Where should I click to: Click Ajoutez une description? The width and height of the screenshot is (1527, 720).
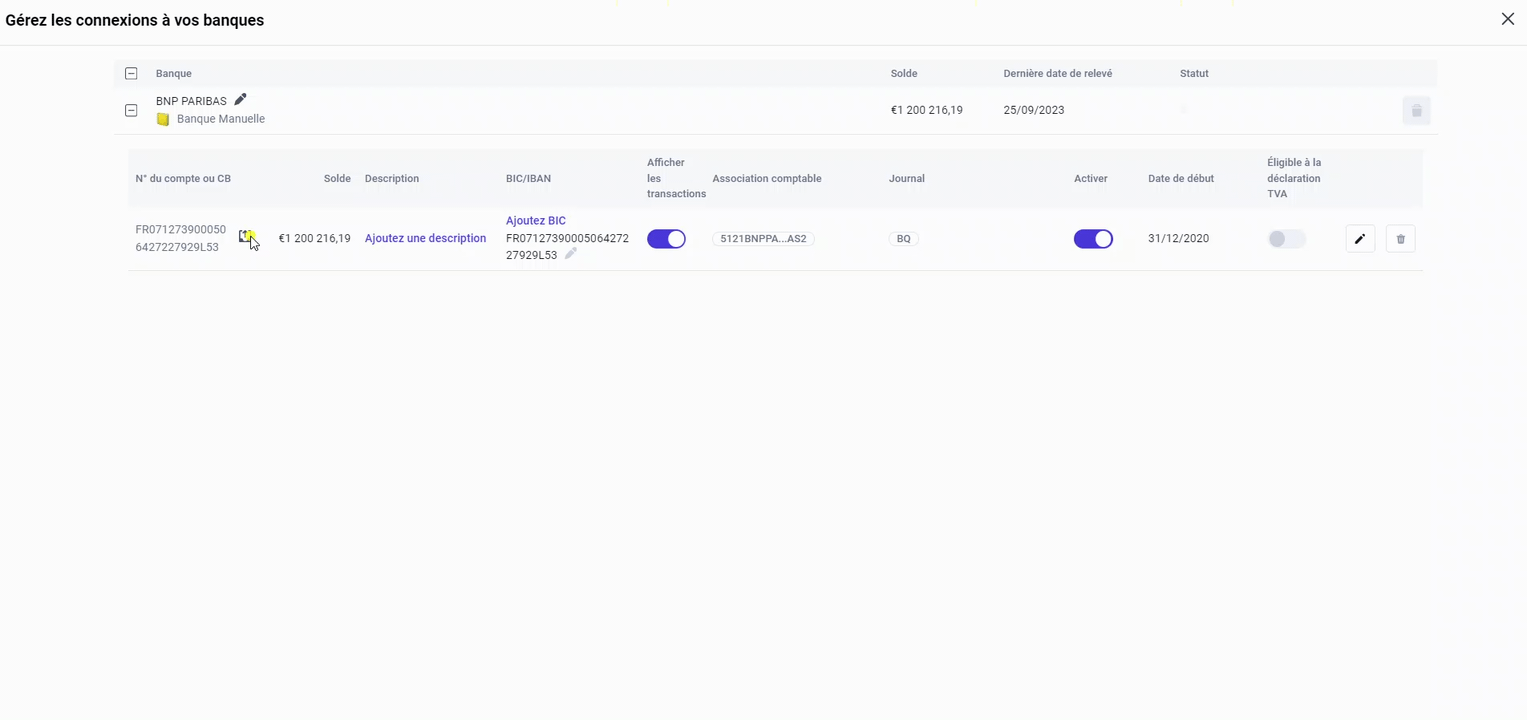tap(425, 238)
